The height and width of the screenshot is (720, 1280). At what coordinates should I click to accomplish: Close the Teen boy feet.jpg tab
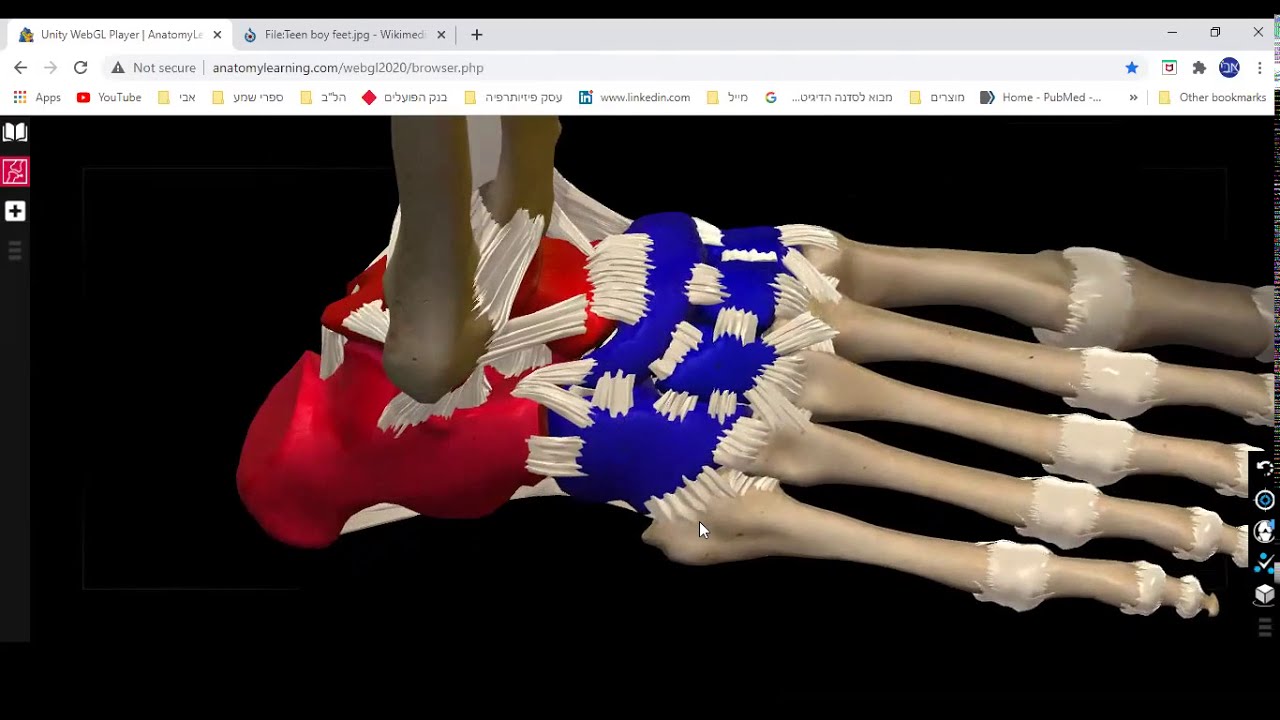[x=441, y=35]
